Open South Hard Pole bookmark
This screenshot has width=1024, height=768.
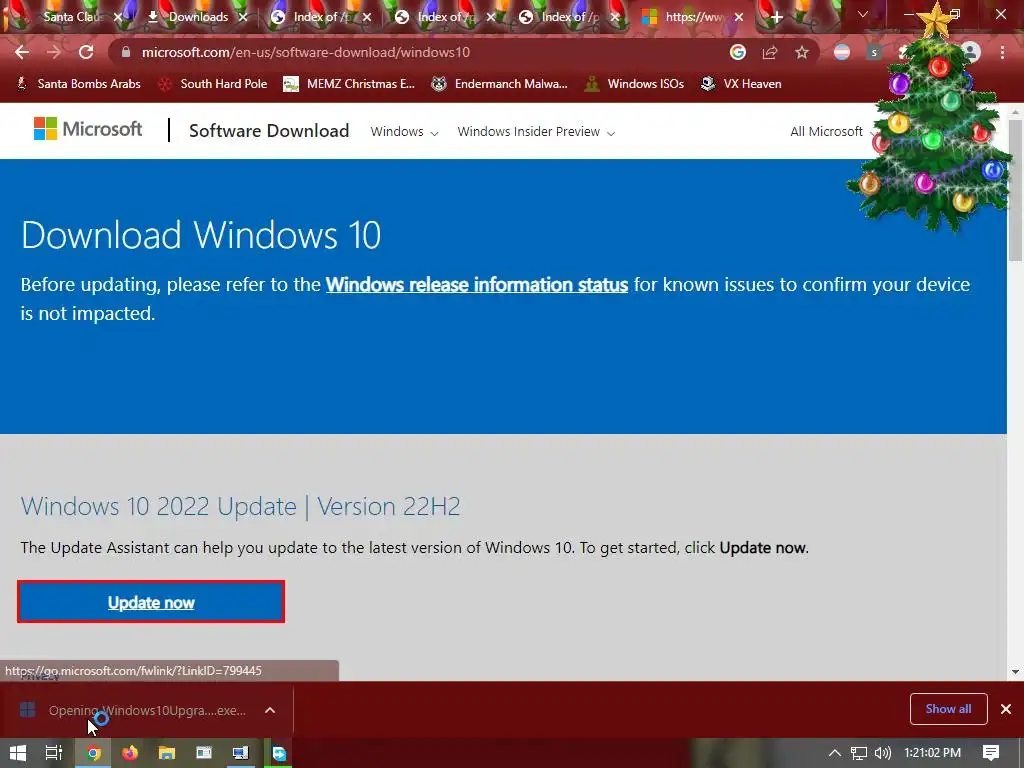coord(214,84)
